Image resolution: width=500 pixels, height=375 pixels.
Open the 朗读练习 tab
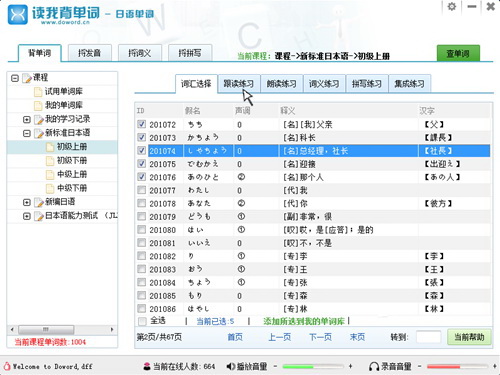pyautogui.click(x=281, y=84)
